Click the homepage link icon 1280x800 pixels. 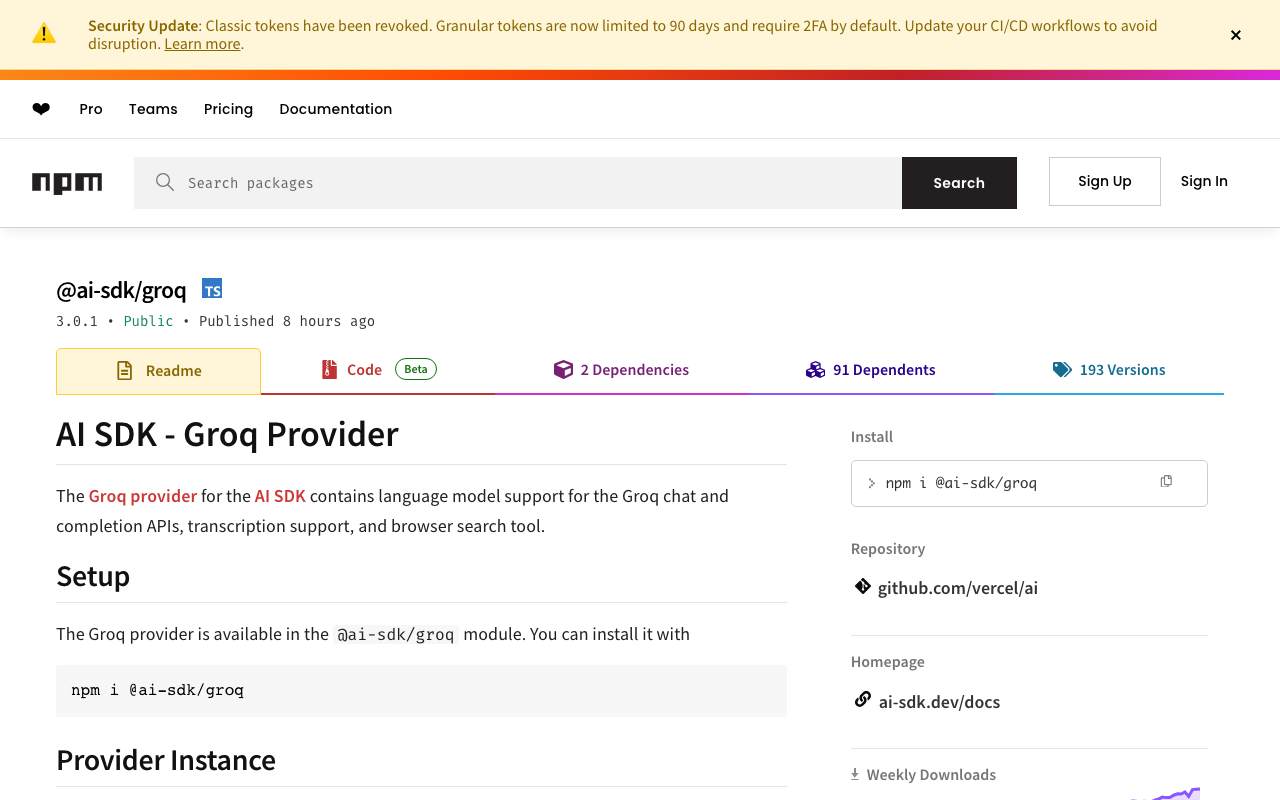click(862, 700)
